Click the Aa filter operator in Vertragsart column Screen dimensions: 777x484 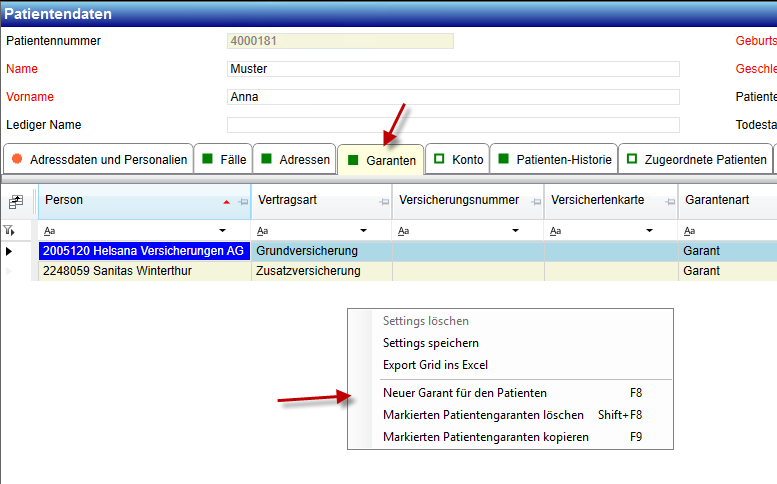[263, 231]
